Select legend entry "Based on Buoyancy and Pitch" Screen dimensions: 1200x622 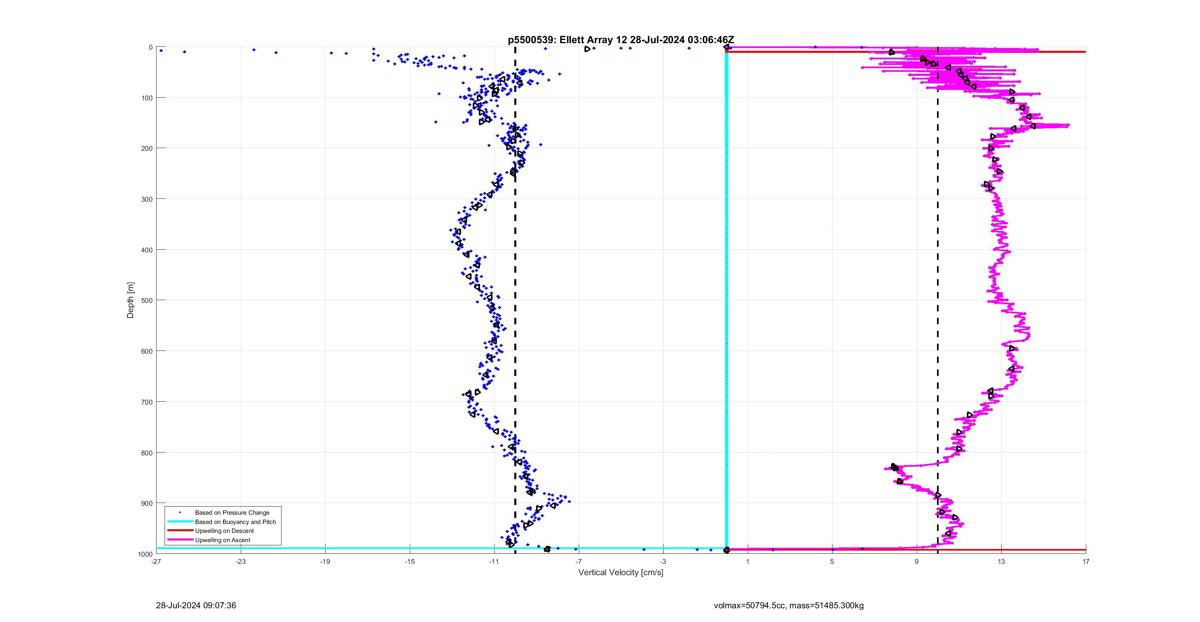(x=236, y=521)
